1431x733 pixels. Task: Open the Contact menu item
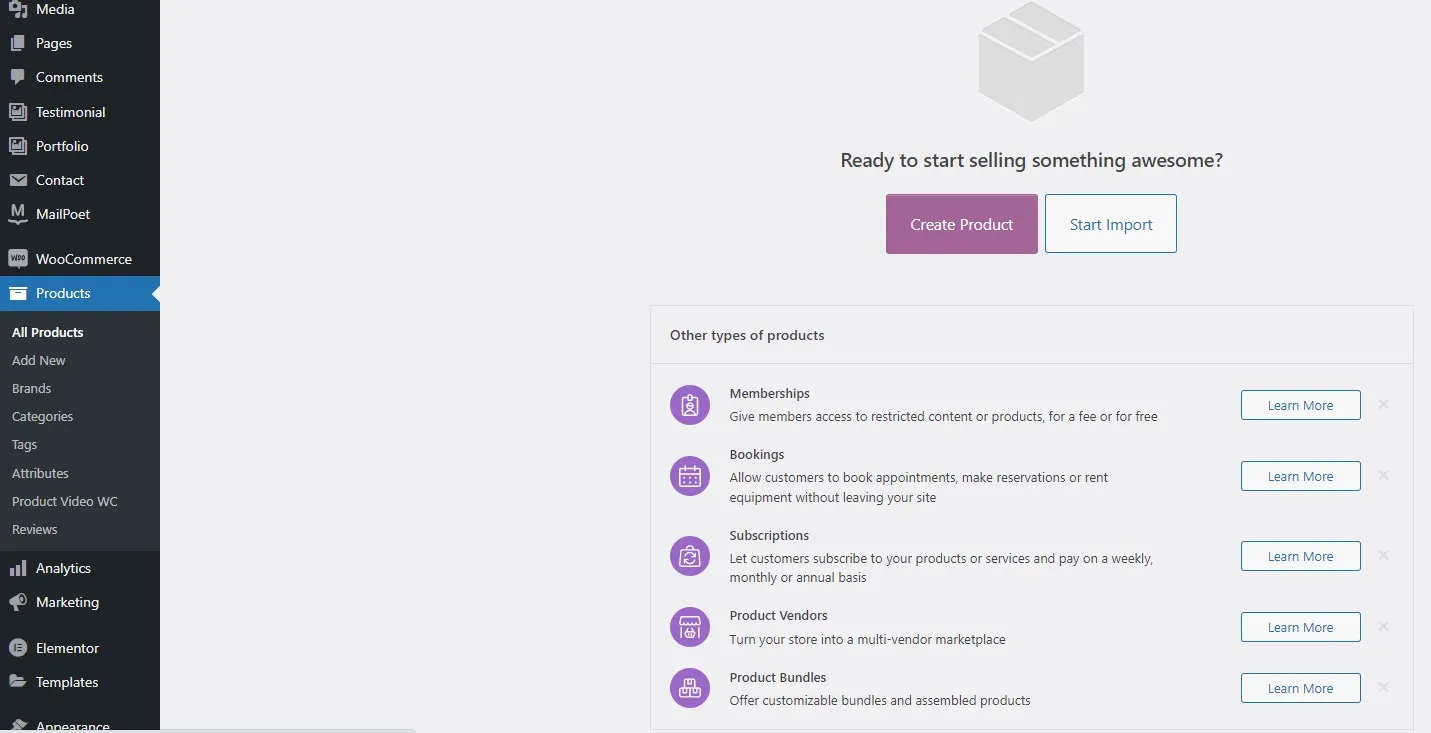point(80,180)
